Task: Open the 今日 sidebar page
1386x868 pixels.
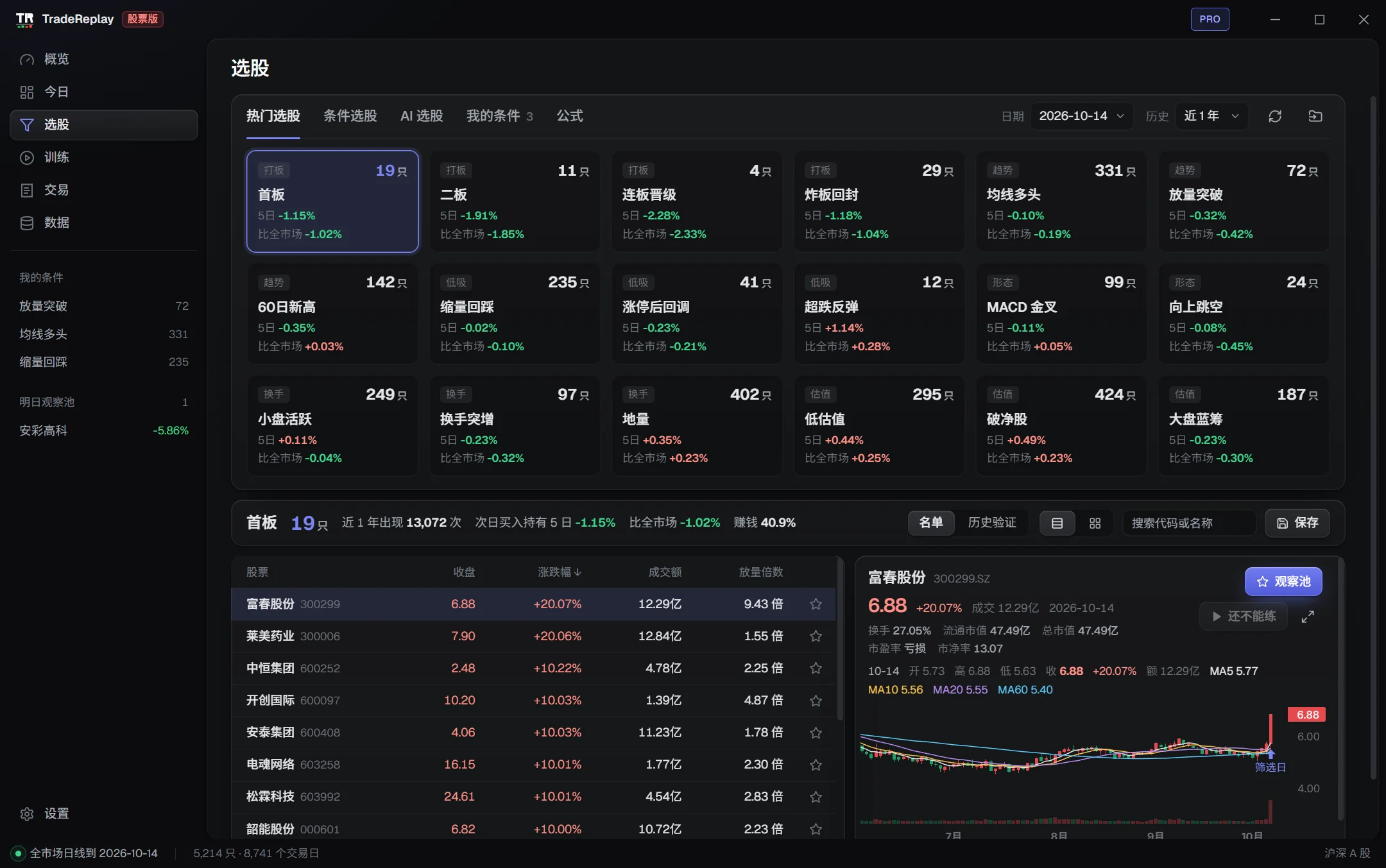Action: pyautogui.click(x=103, y=92)
